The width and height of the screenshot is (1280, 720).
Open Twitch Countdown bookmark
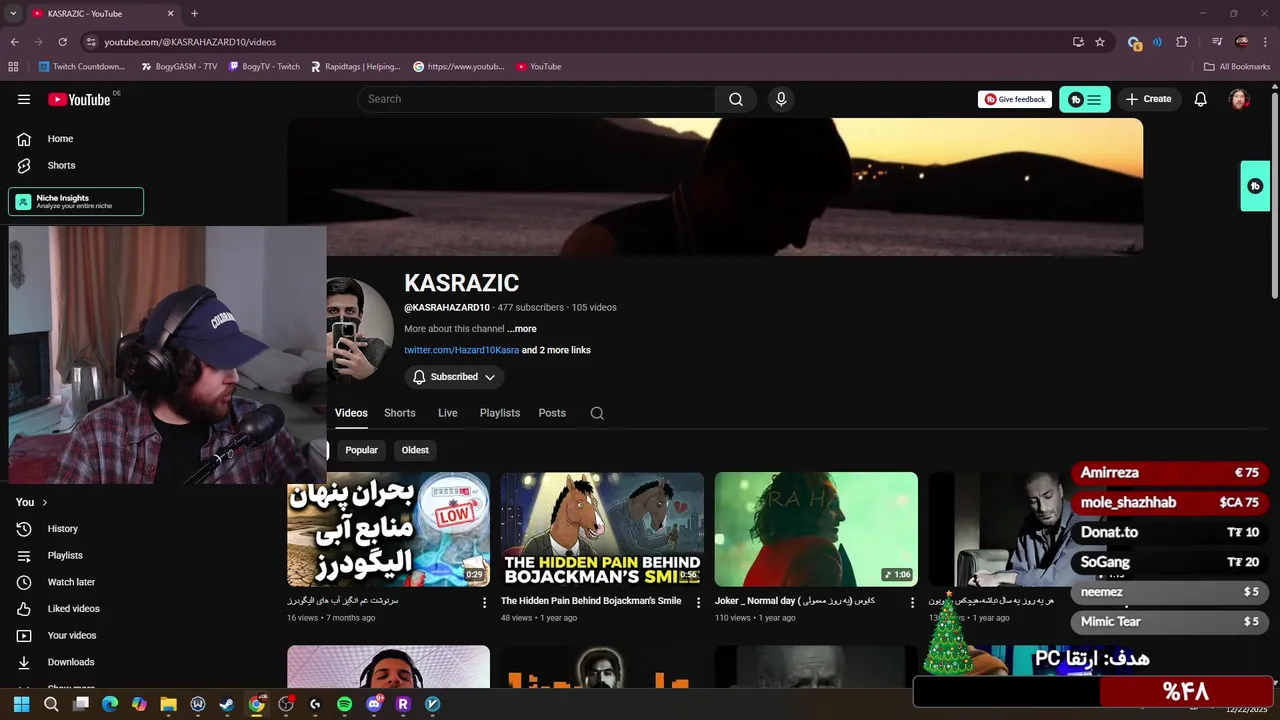[82, 67]
